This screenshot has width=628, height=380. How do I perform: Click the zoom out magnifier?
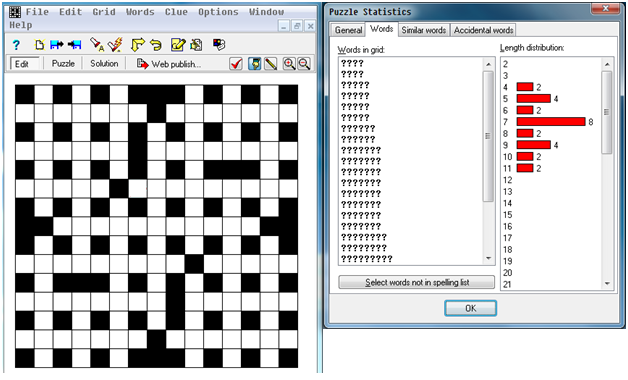point(304,64)
